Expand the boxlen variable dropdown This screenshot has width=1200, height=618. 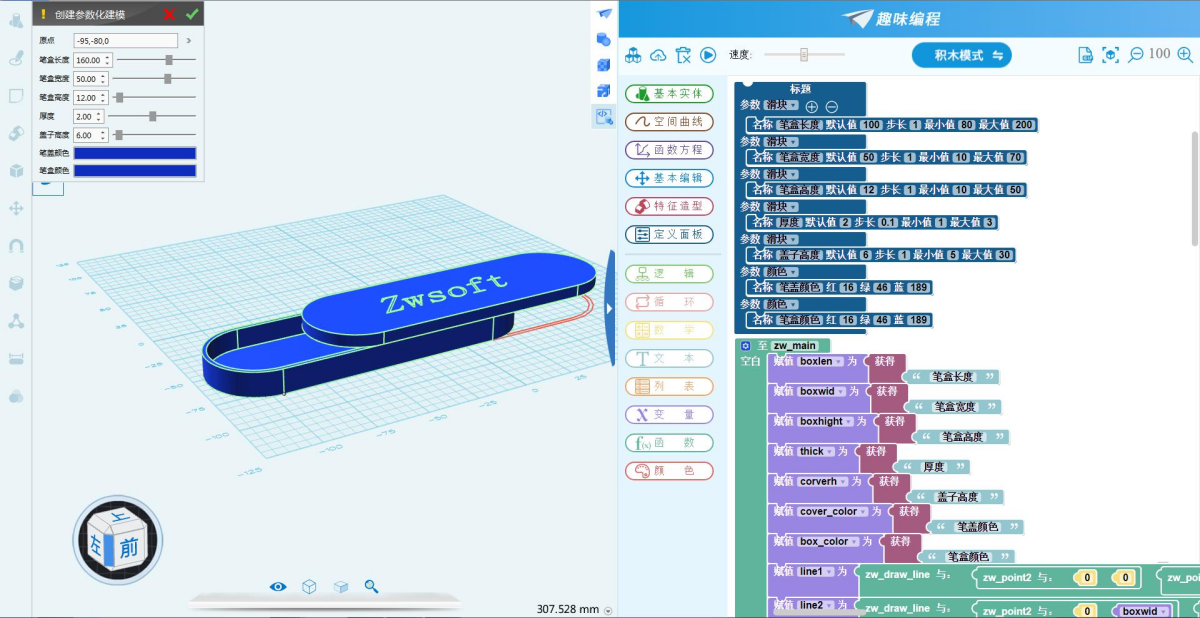822,361
